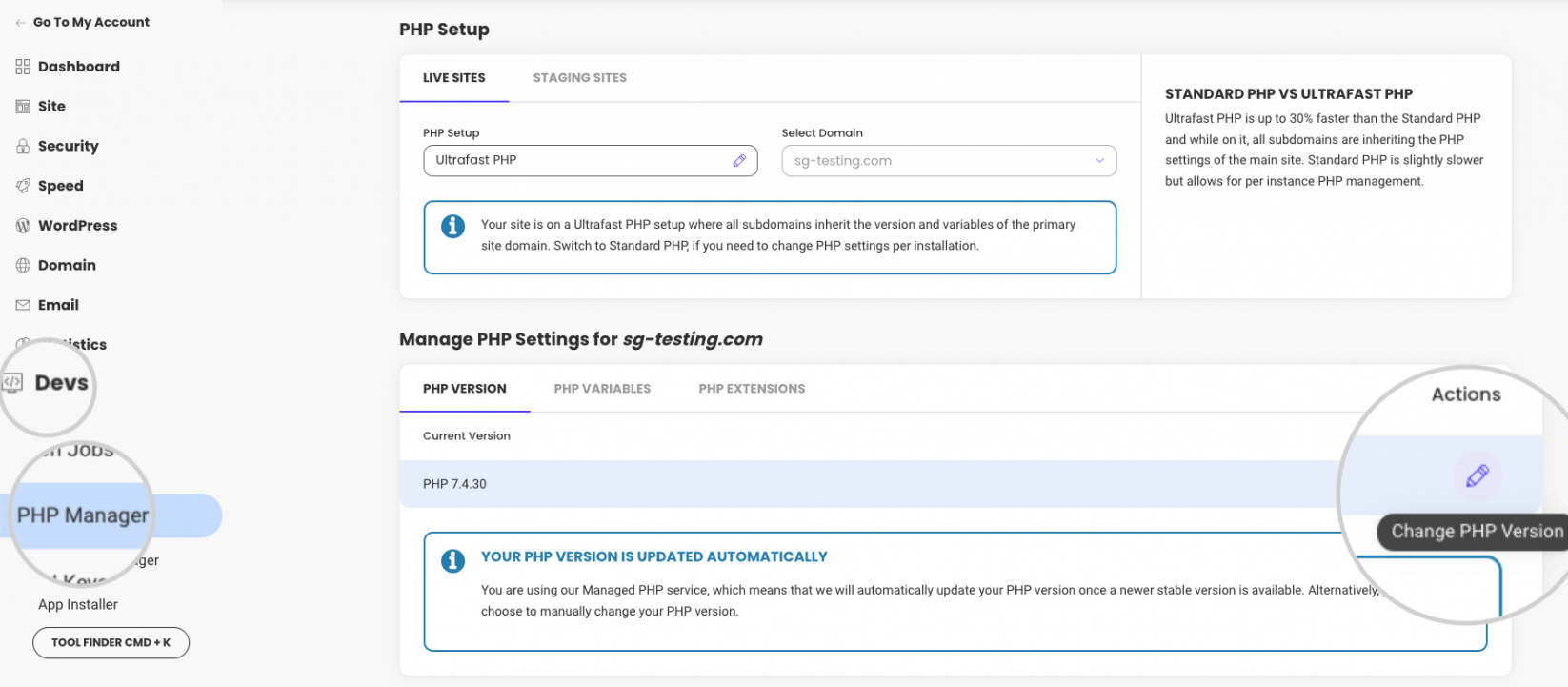Open the WordPress menu section
Screen dimensions: 1568x687
point(78,226)
